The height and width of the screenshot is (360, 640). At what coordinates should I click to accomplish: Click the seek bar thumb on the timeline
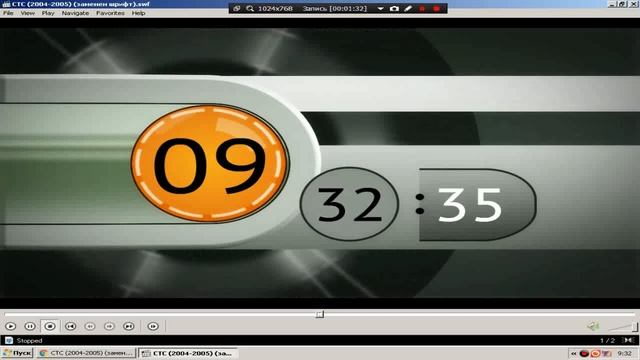pyautogui.click(x=320, y=314)
